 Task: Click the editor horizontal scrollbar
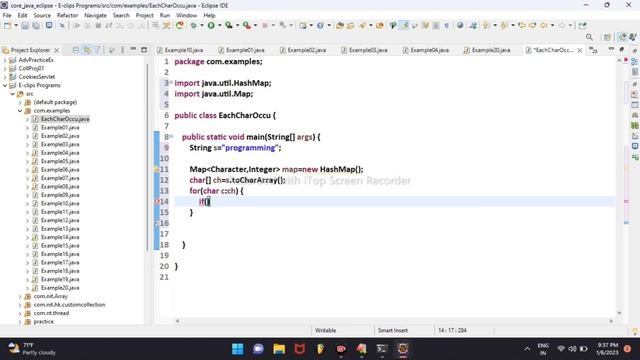[394, 321]
